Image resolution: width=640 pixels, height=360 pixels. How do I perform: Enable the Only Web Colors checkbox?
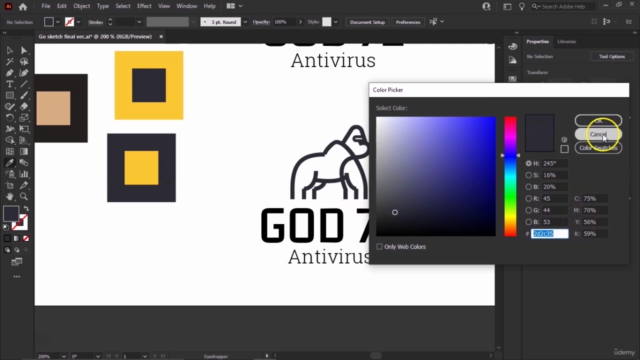click(380, 247)
